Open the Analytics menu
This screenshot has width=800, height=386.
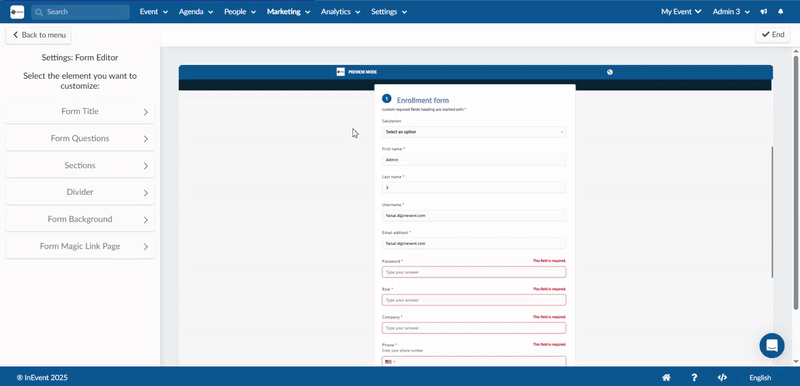coord(341,12)
